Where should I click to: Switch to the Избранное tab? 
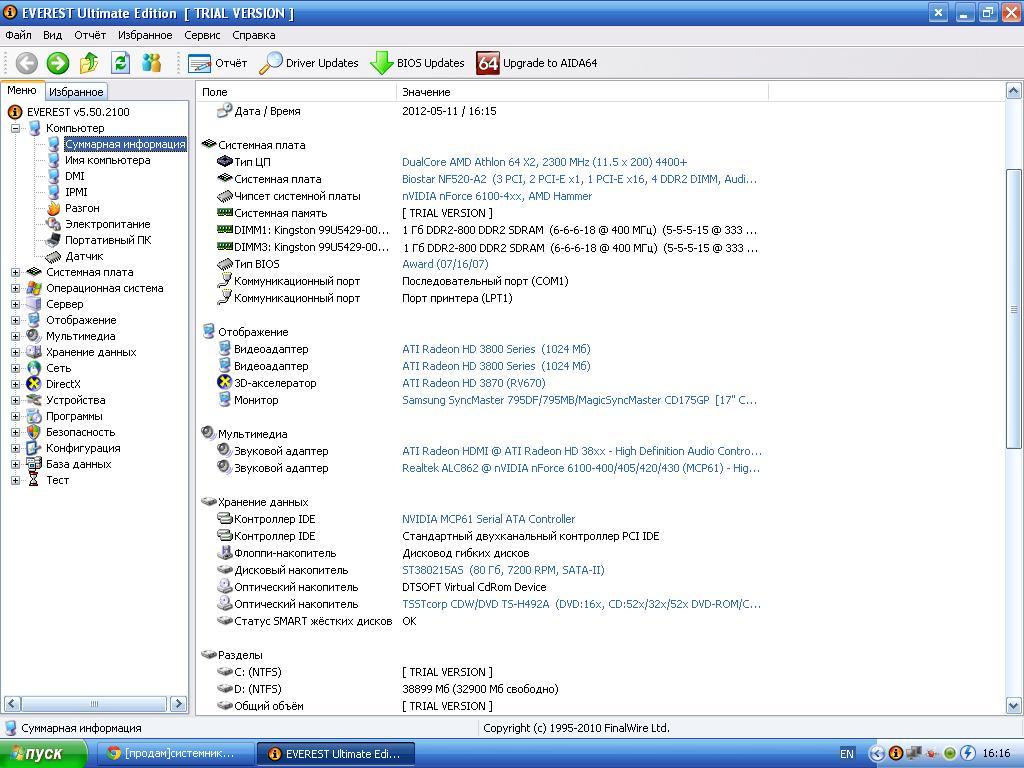click(76, 92)
